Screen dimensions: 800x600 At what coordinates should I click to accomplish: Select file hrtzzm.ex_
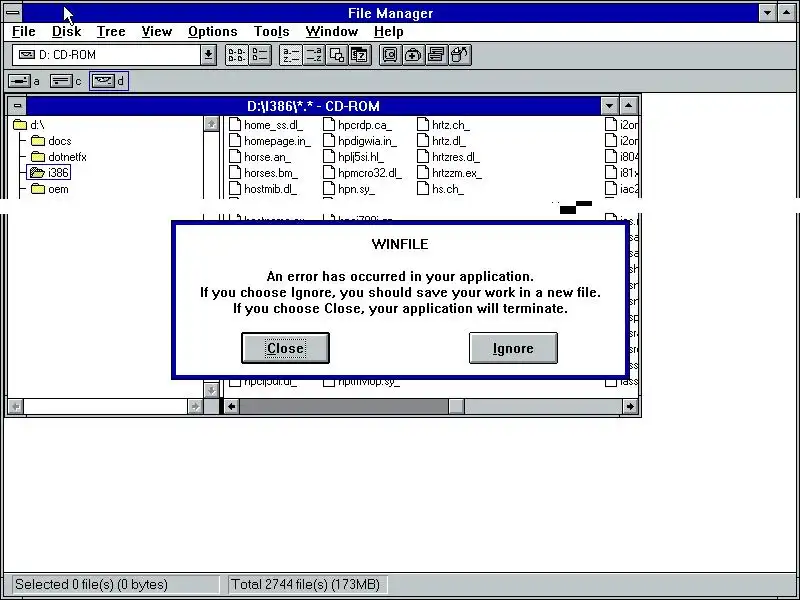(x=449, y=173)
